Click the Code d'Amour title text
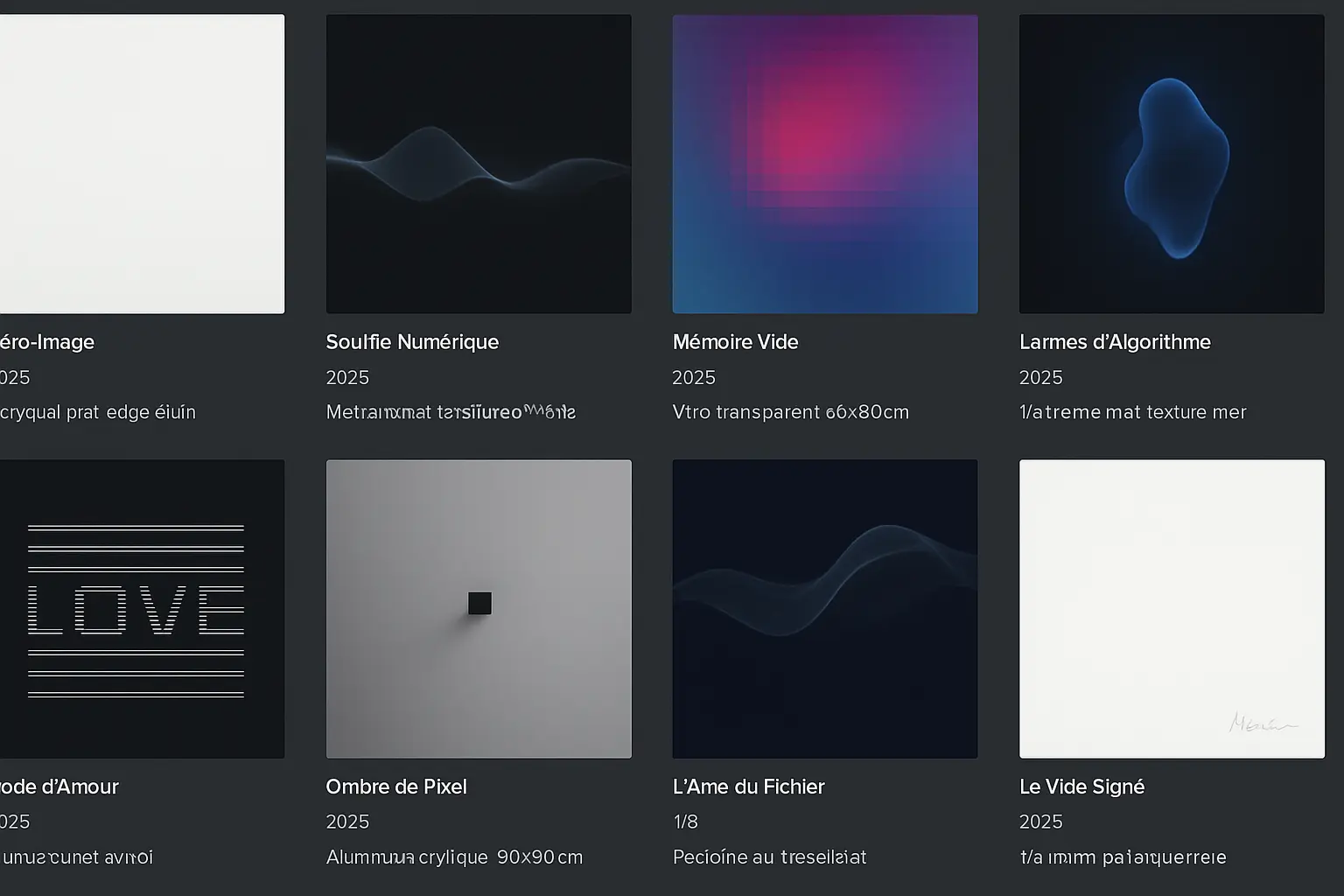This screenshot has height=896, width=1344. (59, 787)
